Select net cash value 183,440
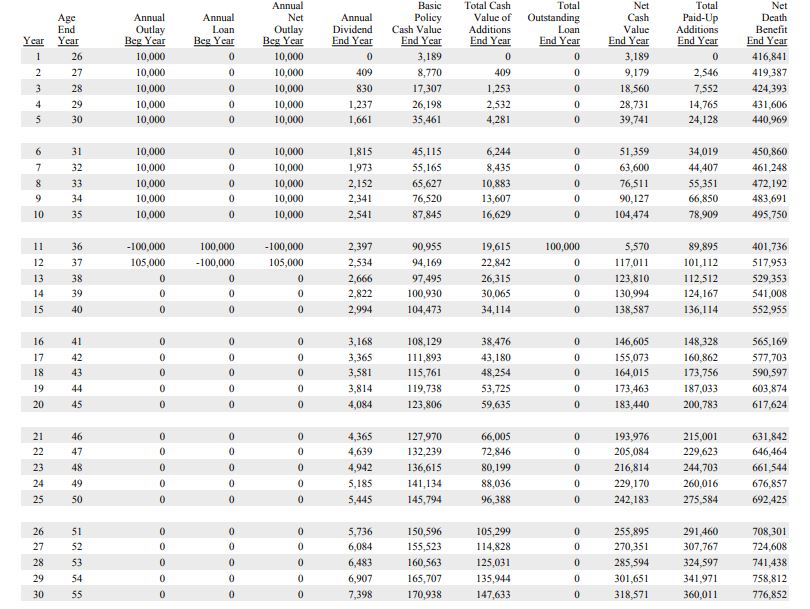Image resolution: width=810 pixels, height=609 pixels. pyautogui.click(x=632, y=405)
